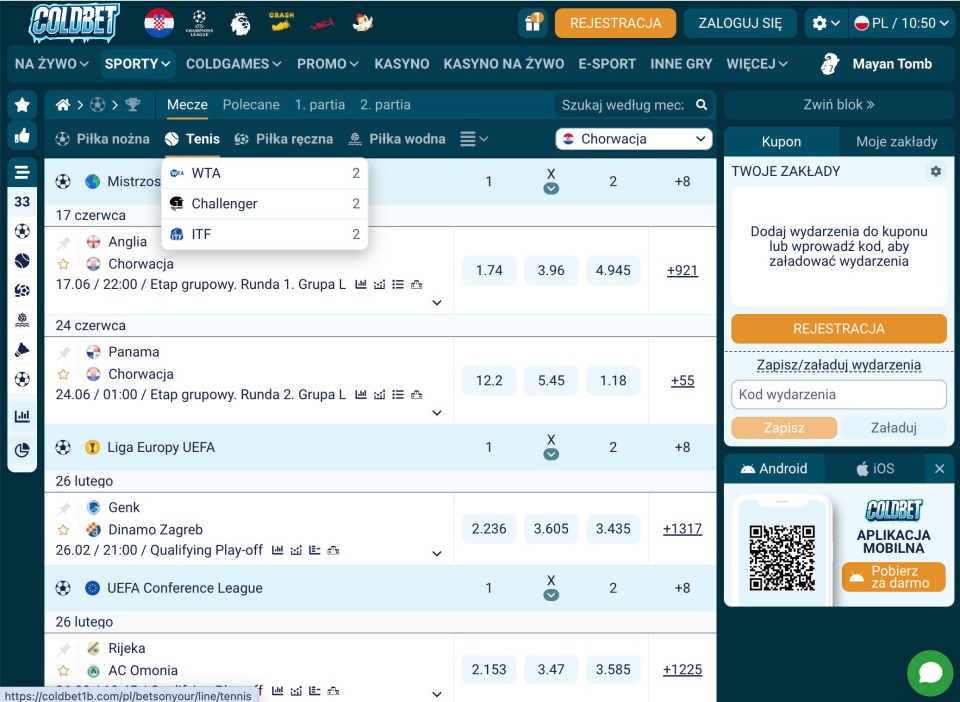
Task: Click the gift bonus icon in header
Action: click(533, 23)
